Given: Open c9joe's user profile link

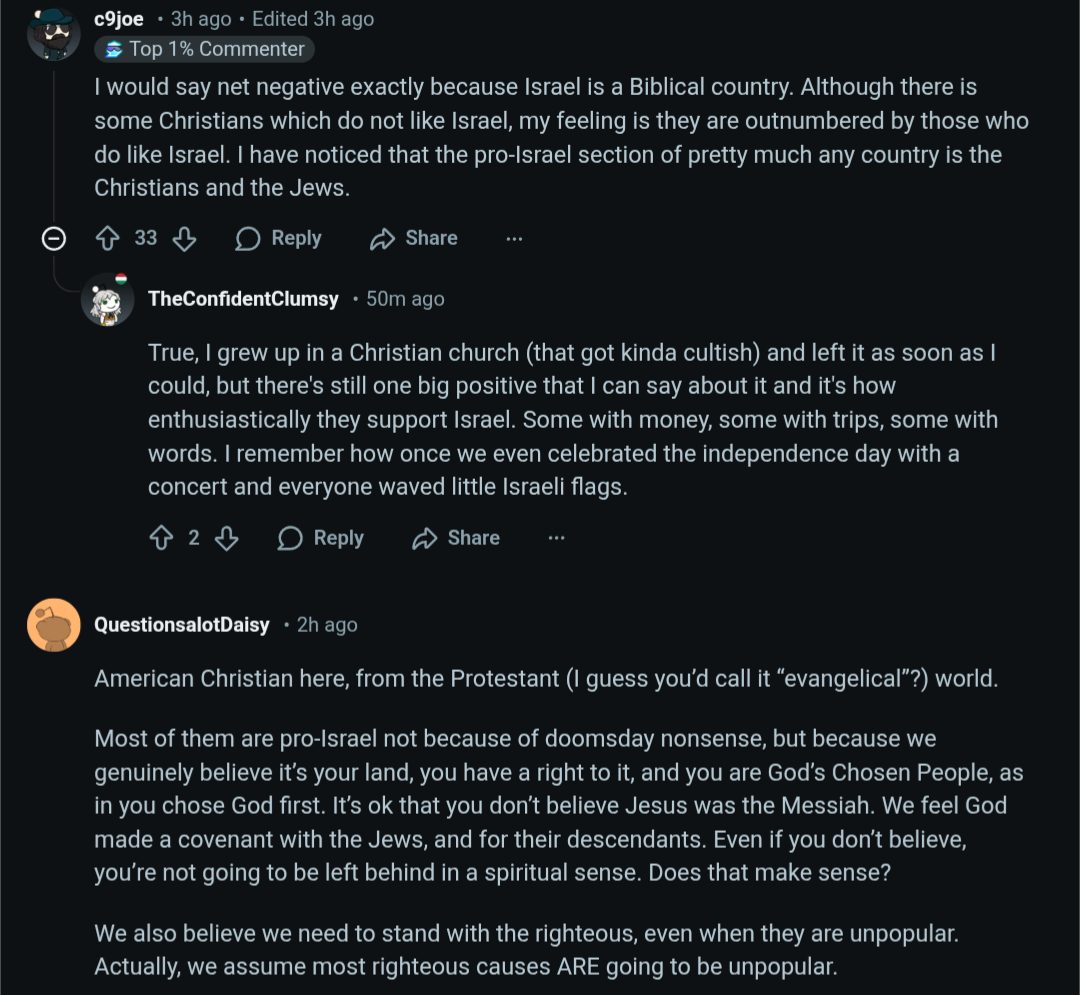Looking at the screenshot, I should pos(119,19).
